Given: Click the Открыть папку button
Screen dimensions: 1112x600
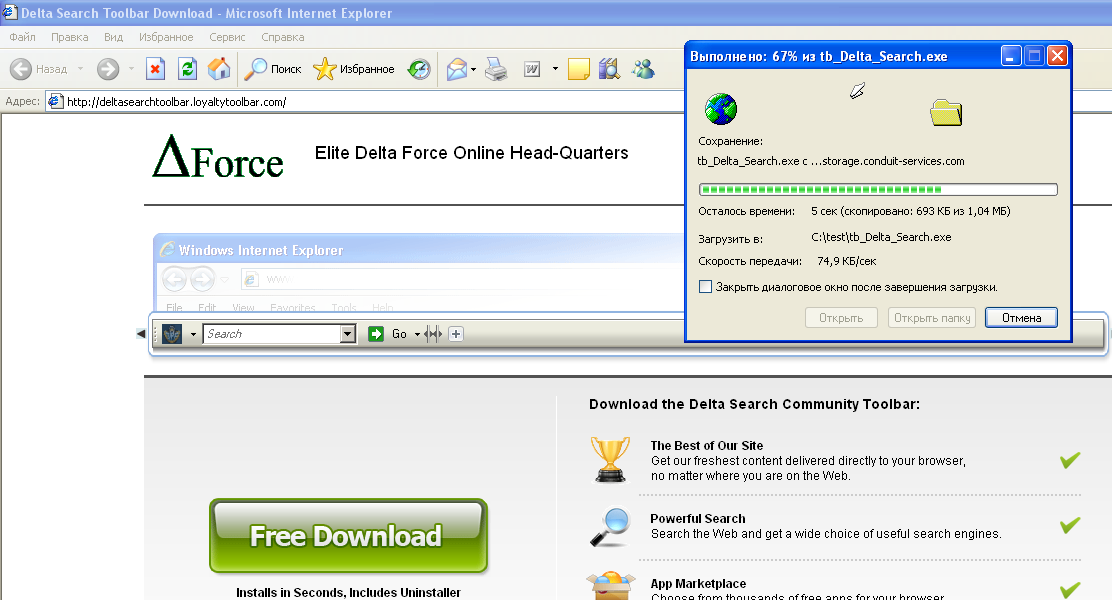Looking at the screenshot, I should 932,318.
